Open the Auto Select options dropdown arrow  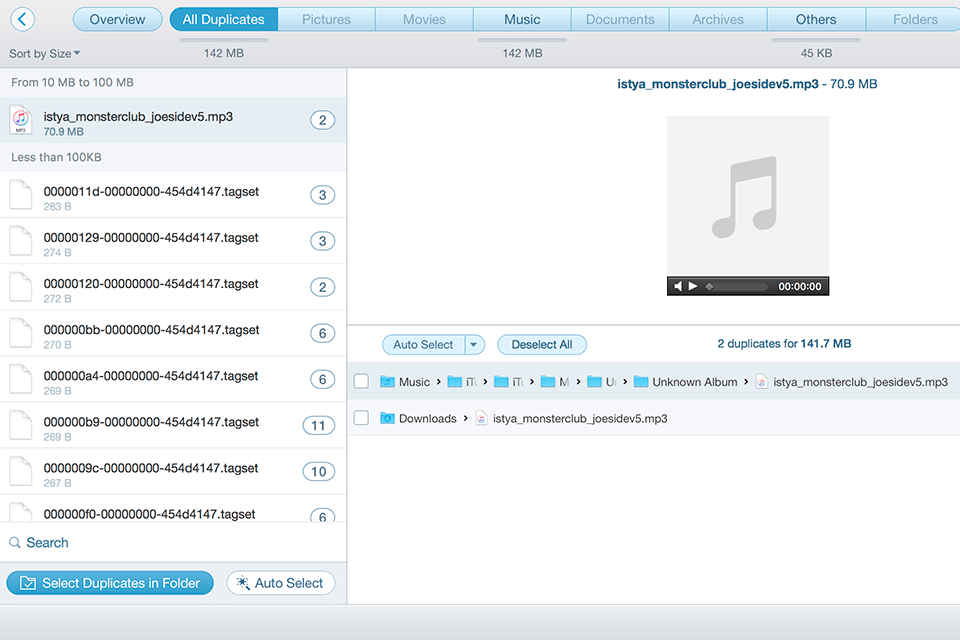click(x=473, y=344)
